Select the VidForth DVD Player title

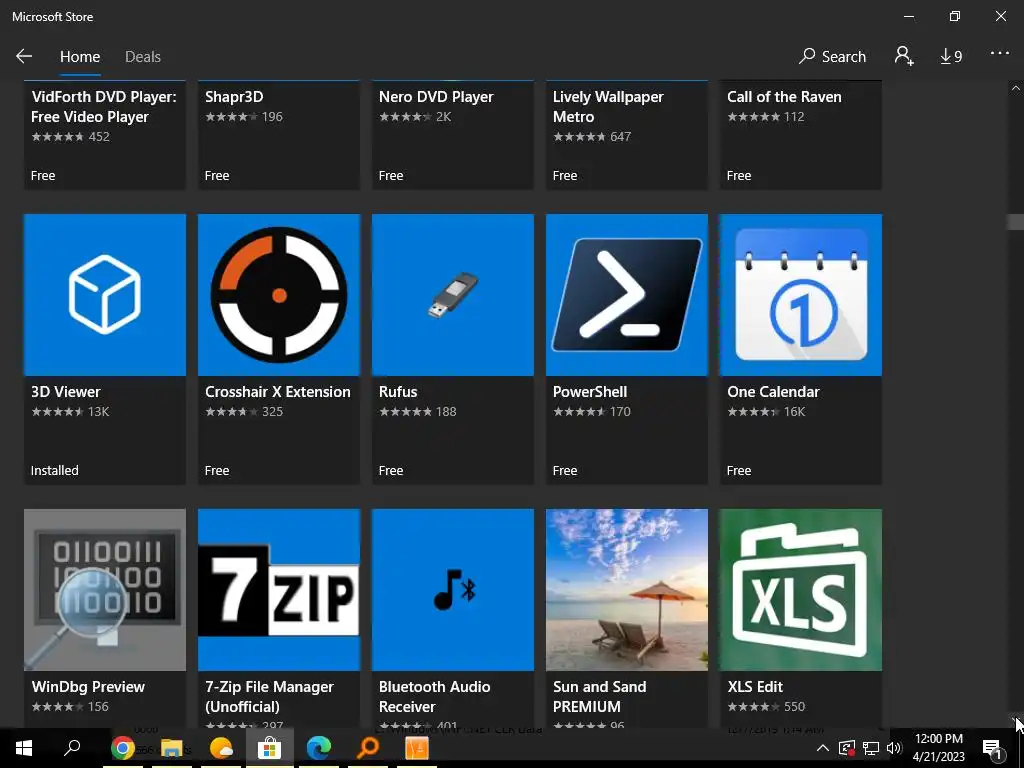pos(104,106)
